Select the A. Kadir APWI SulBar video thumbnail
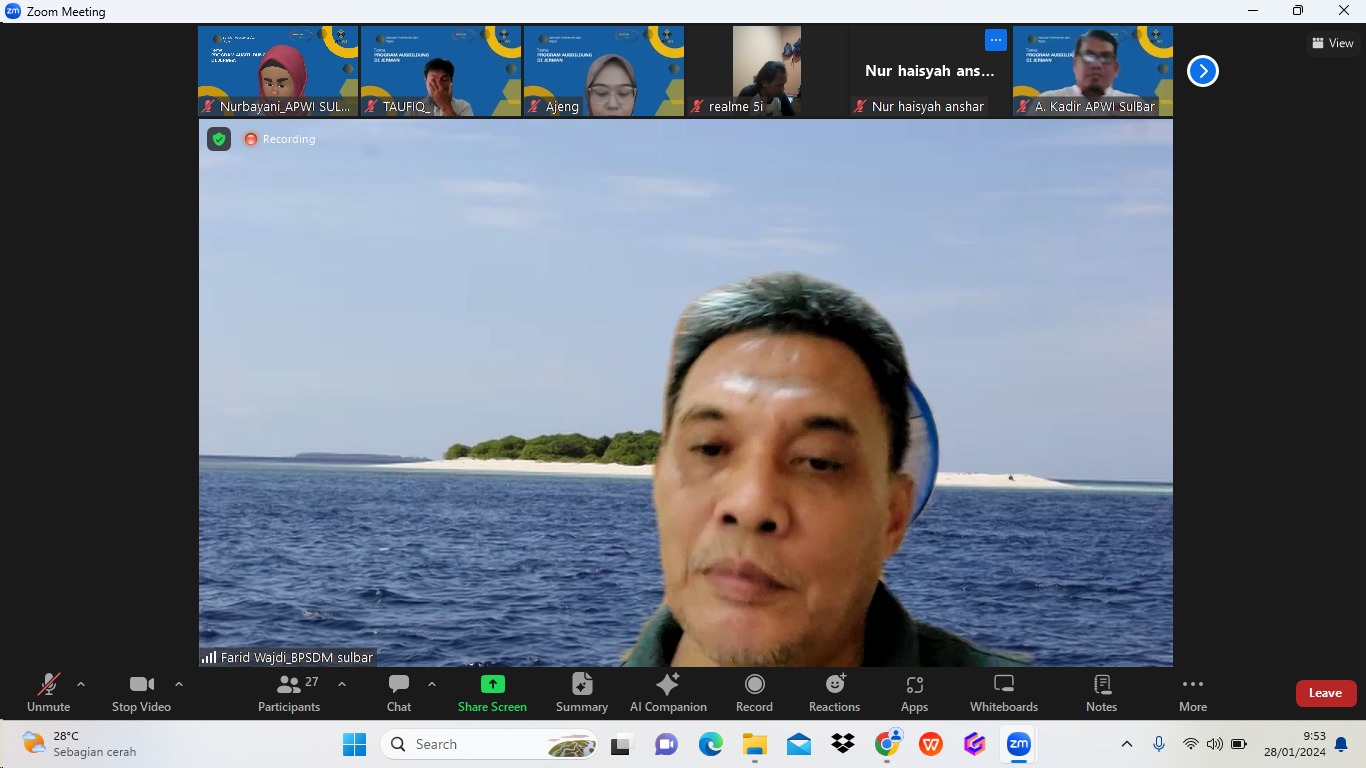Screen dimensions: 1366x768 [x=1092, y=70]
